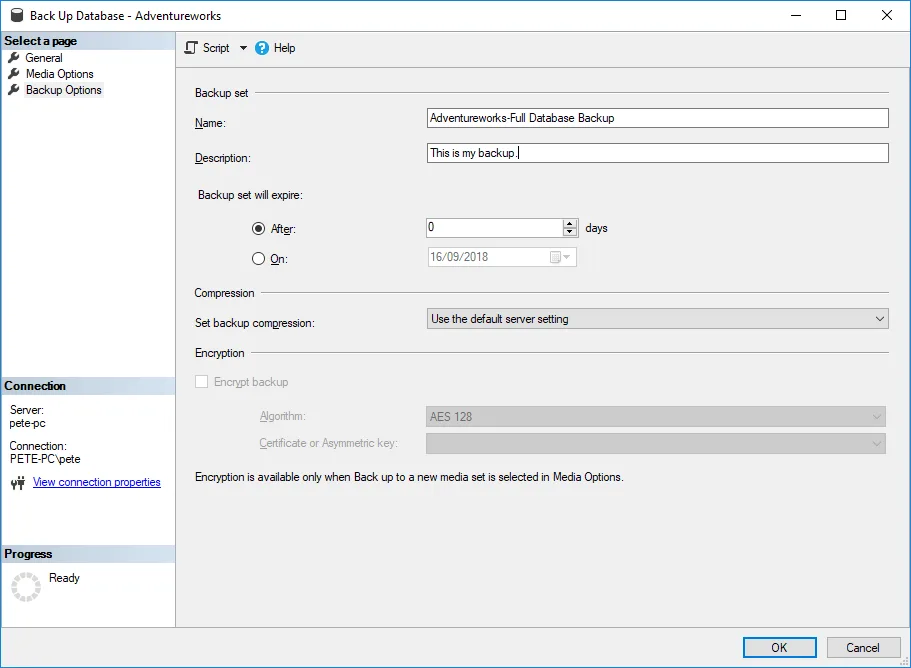Click the expire-after days number field
Viewport: 911px width, 668px height.
(x=494, y=227)
